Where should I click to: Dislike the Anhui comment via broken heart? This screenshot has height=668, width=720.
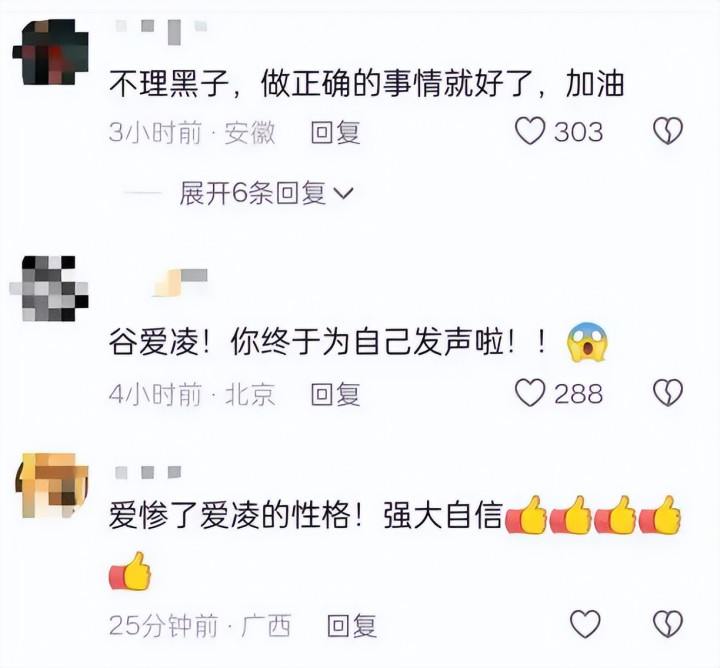click(668, 131)
